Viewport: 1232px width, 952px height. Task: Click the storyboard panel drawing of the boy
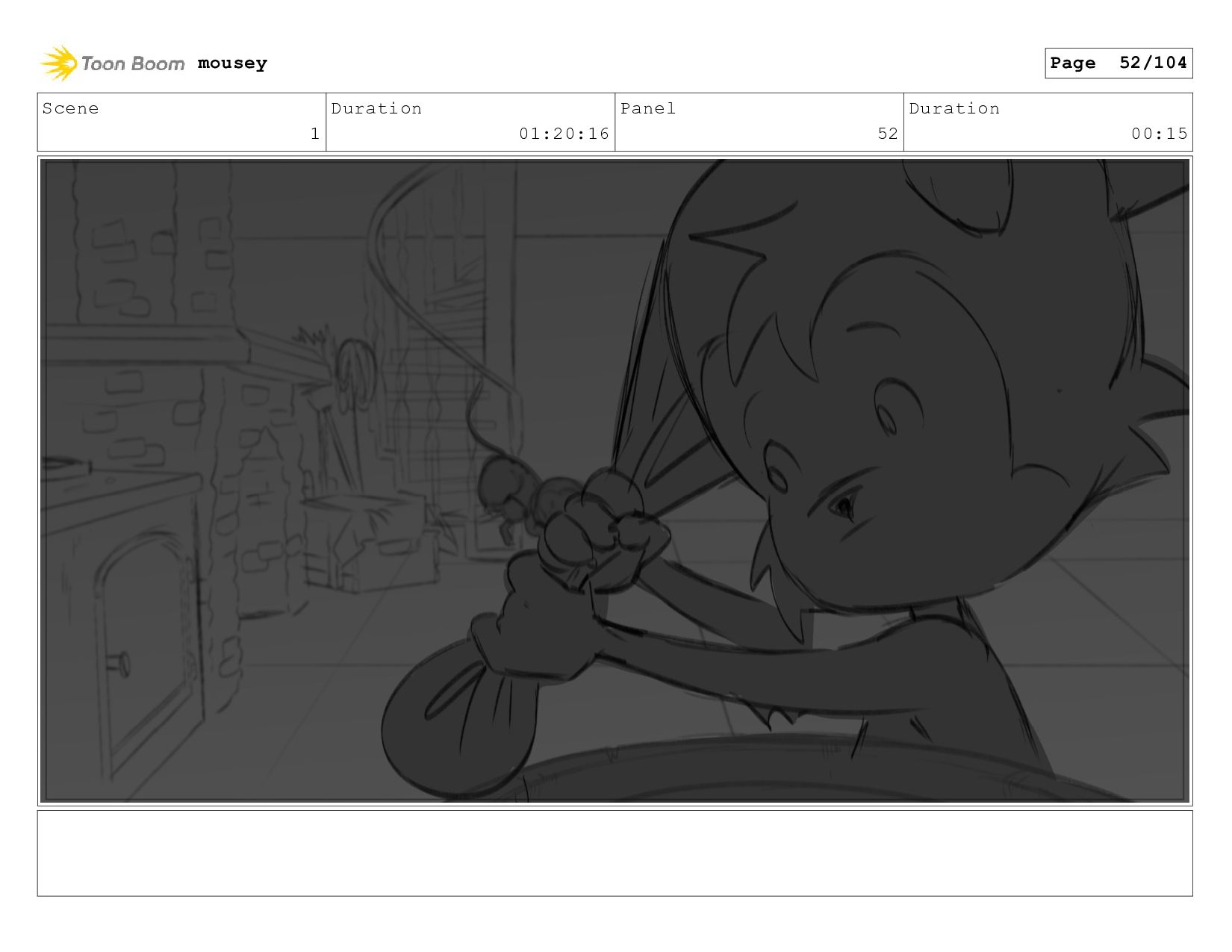(x=615, y=481)
